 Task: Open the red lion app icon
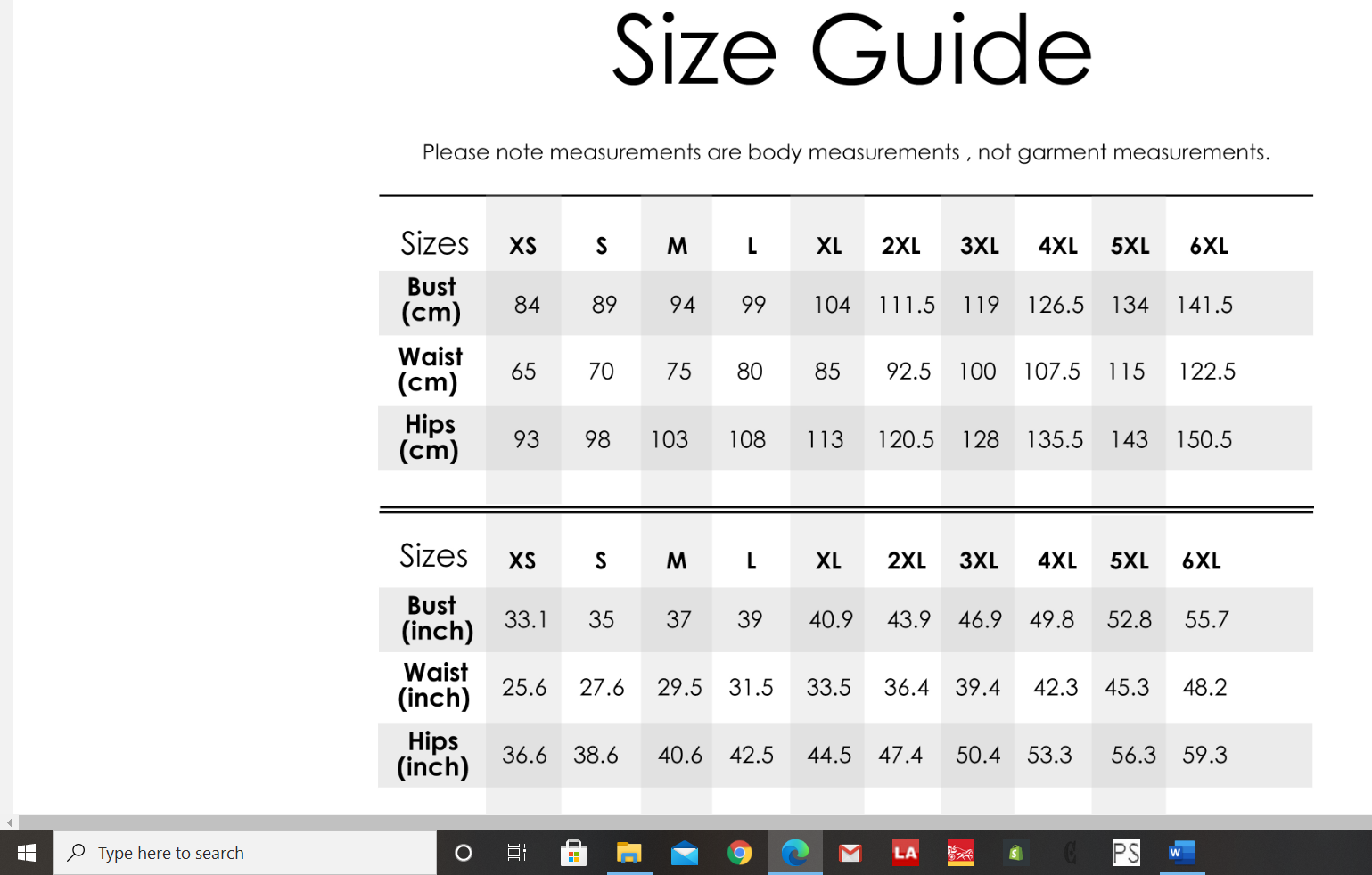tap(960, 853)
